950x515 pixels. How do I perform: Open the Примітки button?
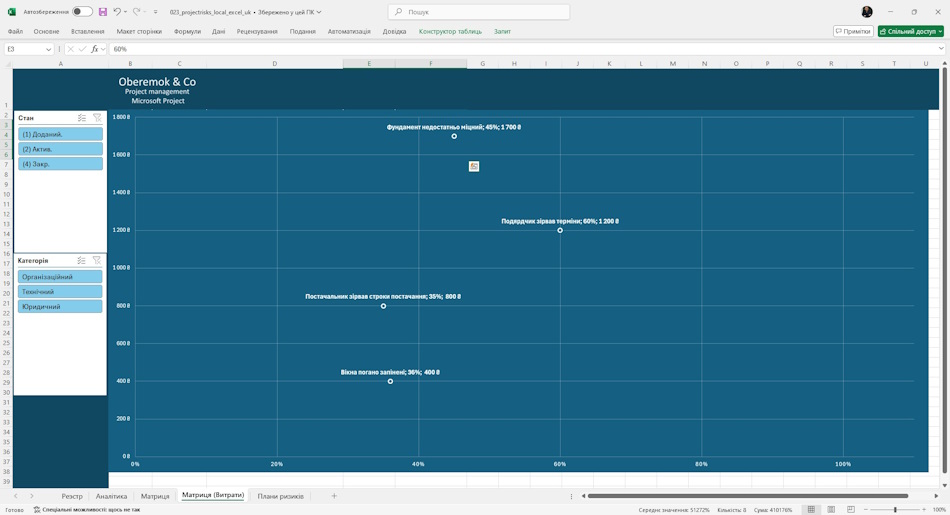[853, 31]
